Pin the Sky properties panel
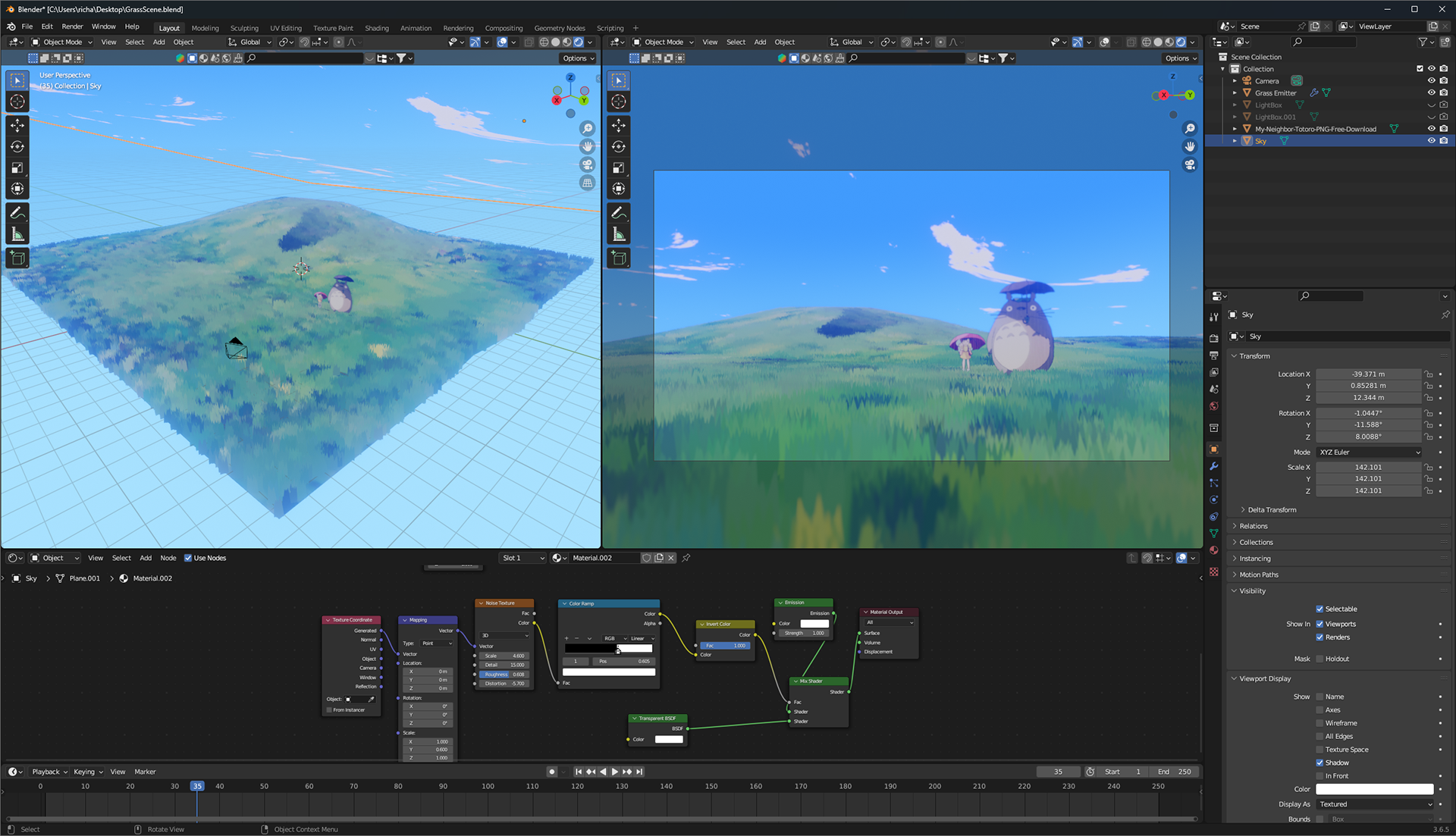 [1445, 315]
